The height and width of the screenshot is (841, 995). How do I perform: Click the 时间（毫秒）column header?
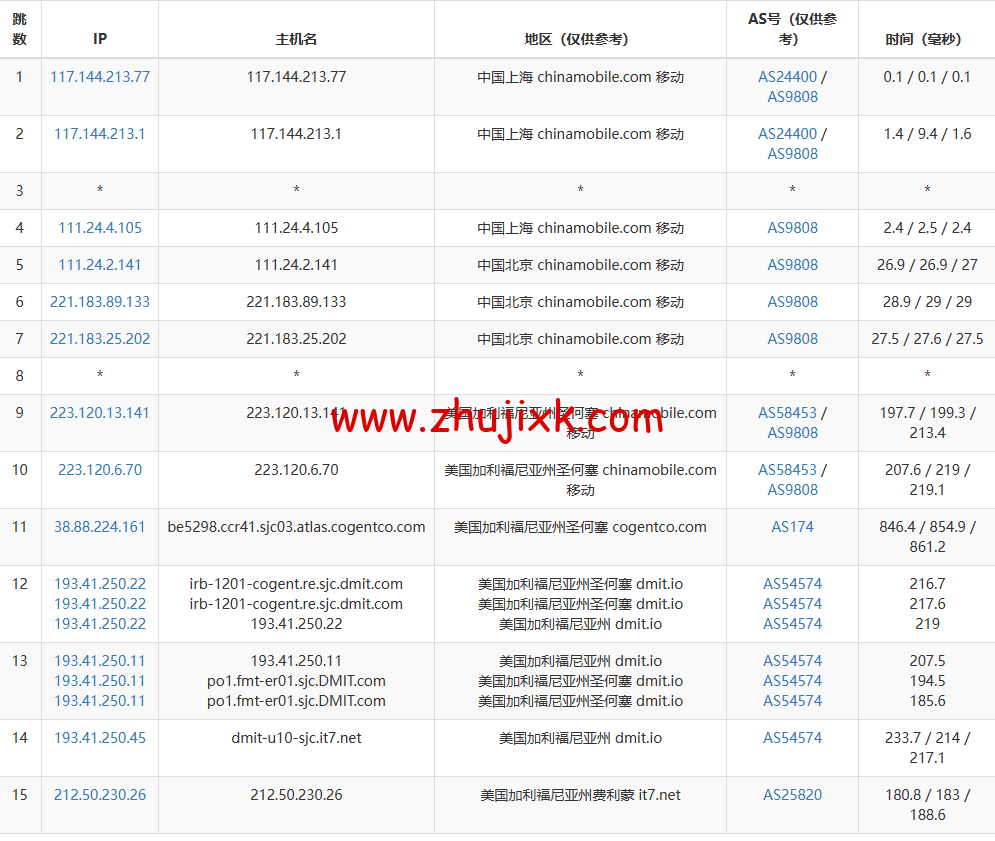click(x=926, y=30)
